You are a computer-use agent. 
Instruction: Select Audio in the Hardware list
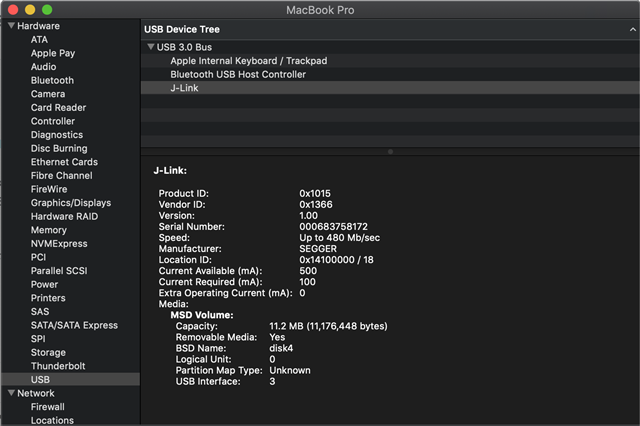click(x=44, y=67)
